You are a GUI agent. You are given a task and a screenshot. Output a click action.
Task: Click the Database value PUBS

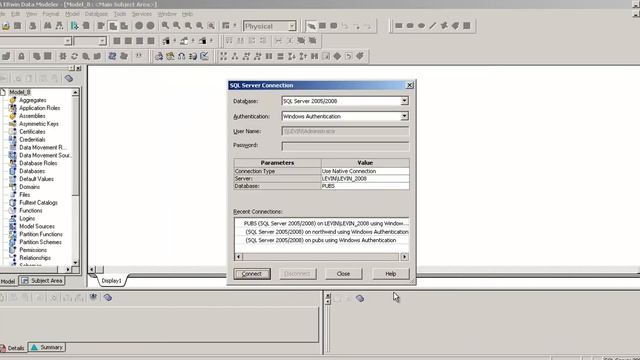click(x=365, y=186)
